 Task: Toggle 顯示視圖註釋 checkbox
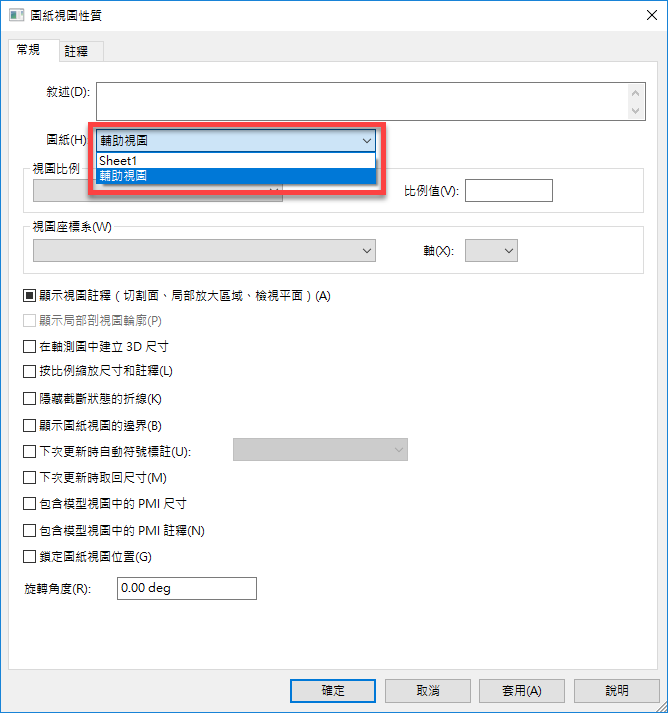pos(29,296)
